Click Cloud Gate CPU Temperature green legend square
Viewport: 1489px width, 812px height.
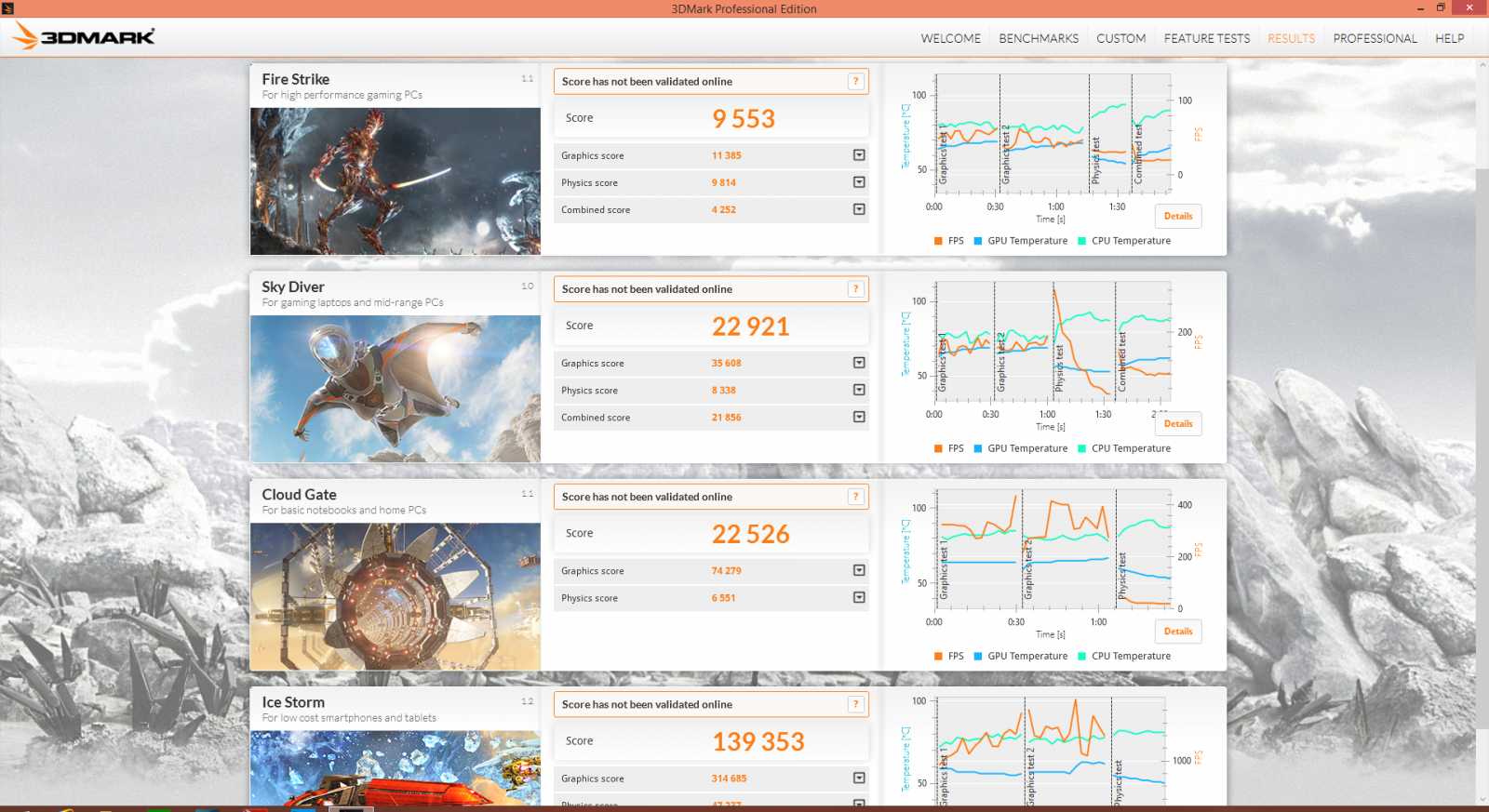[x=1082, y=656]
